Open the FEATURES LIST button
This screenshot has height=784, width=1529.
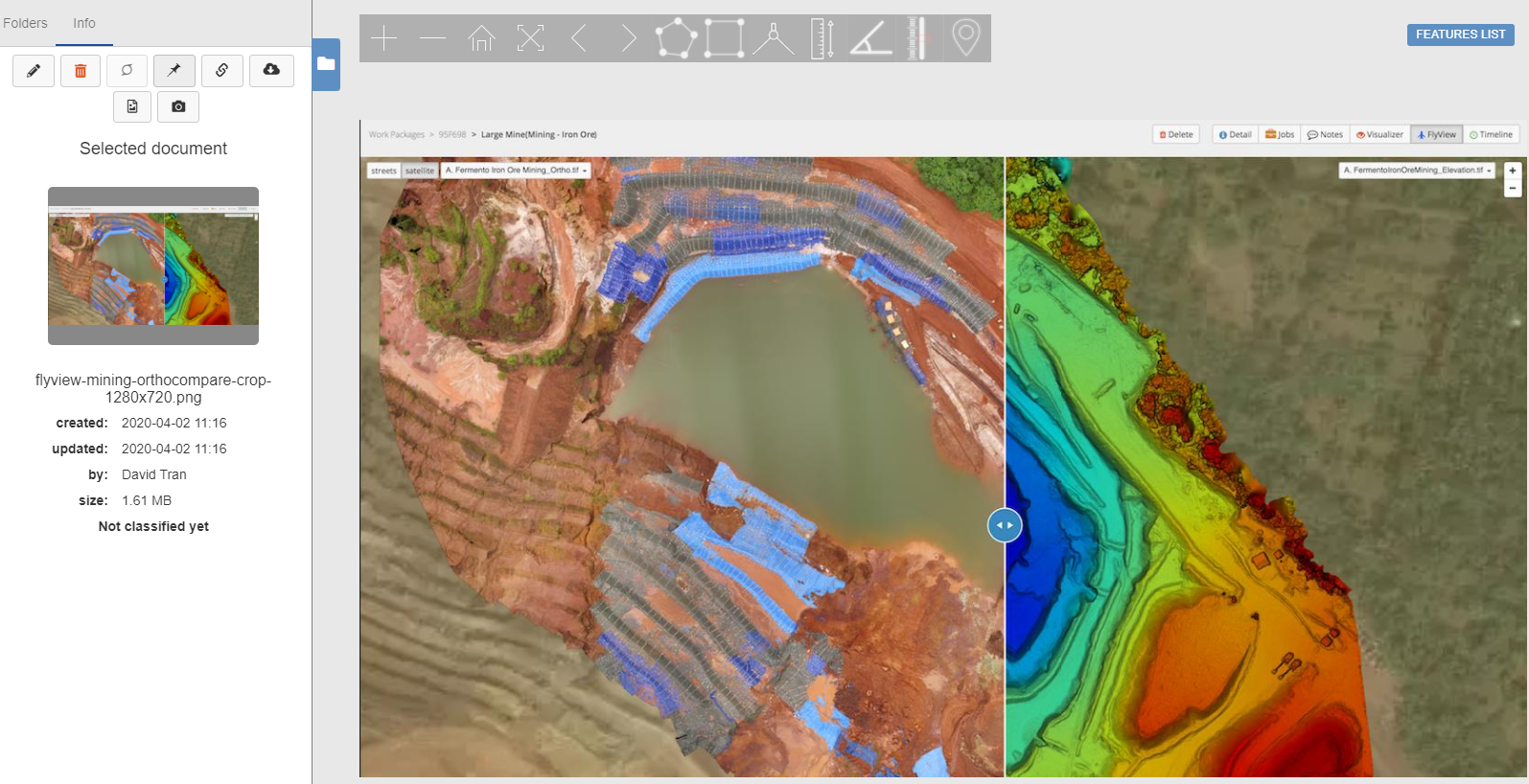click(1460, 35)
